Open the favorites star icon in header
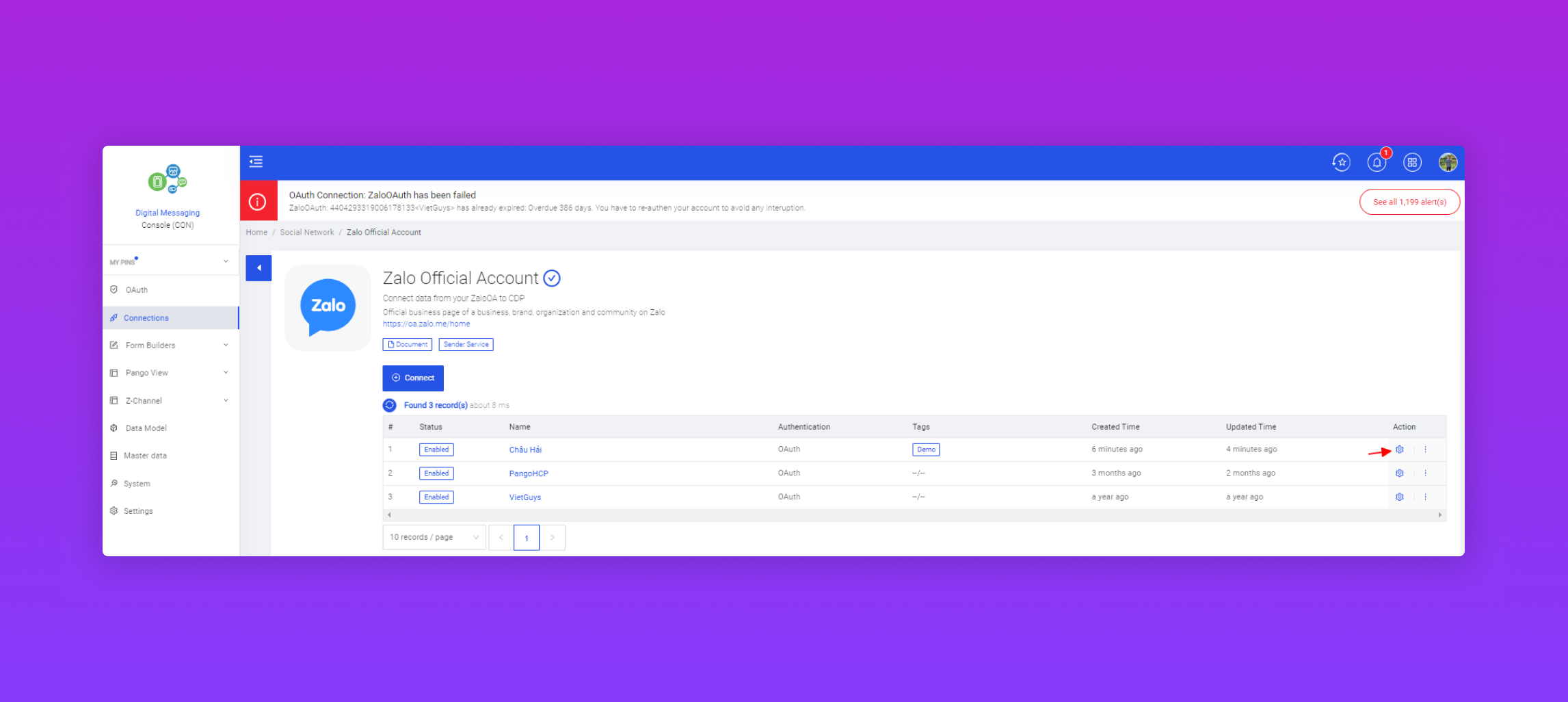The image size is (1568, 702). (x=1341, y=162)
